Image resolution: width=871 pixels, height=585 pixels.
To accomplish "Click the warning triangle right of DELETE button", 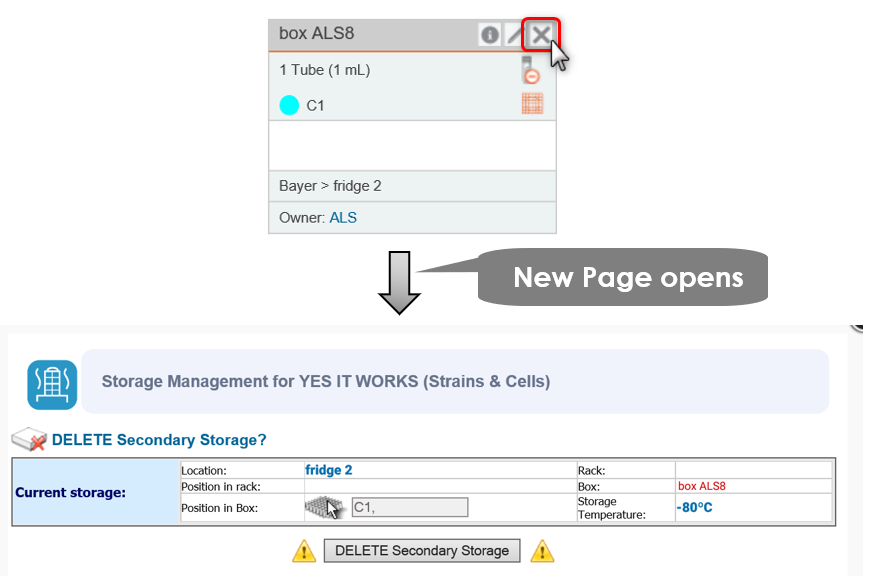I will click(x=542, y=551).
